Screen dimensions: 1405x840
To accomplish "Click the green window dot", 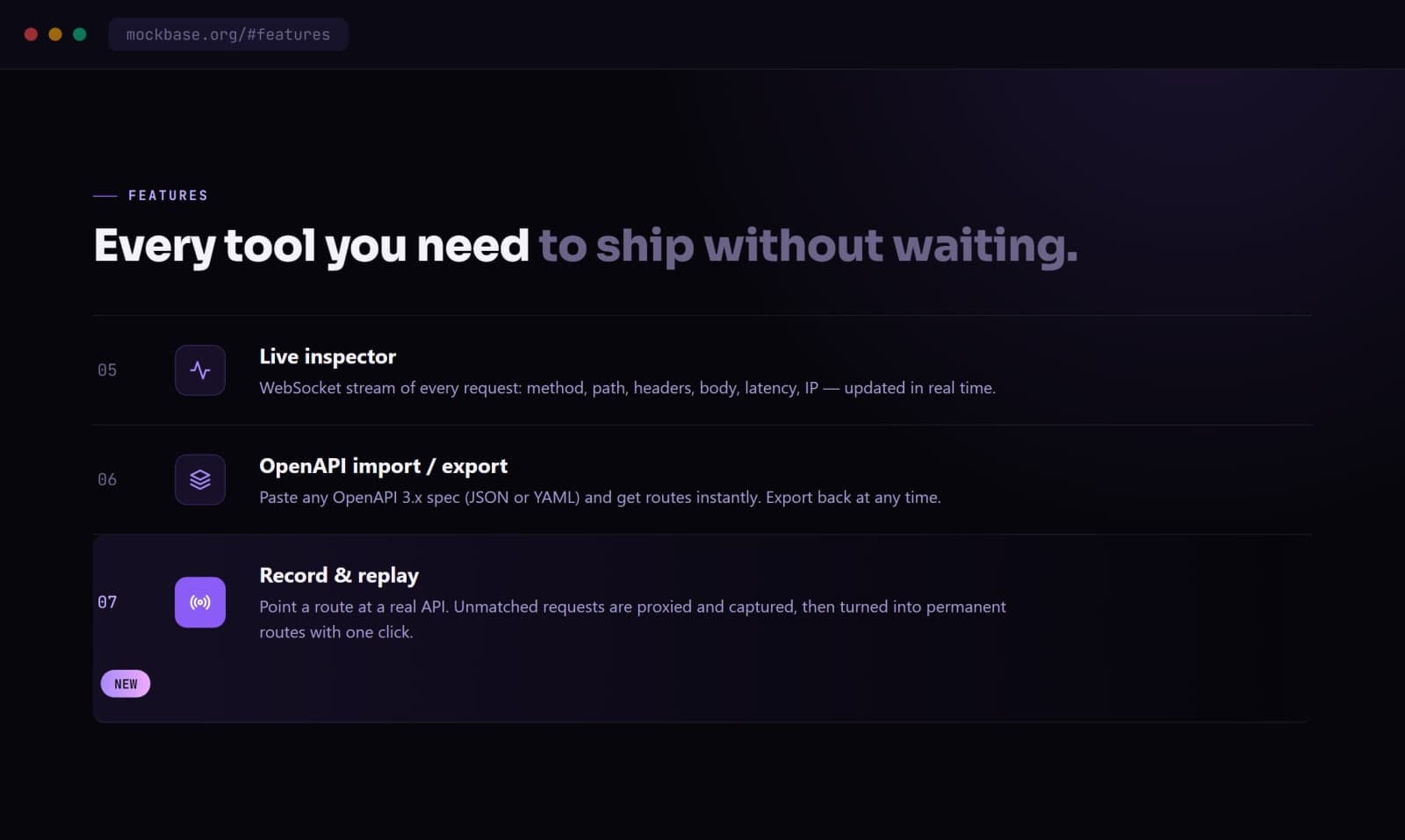I will (80, 34).
